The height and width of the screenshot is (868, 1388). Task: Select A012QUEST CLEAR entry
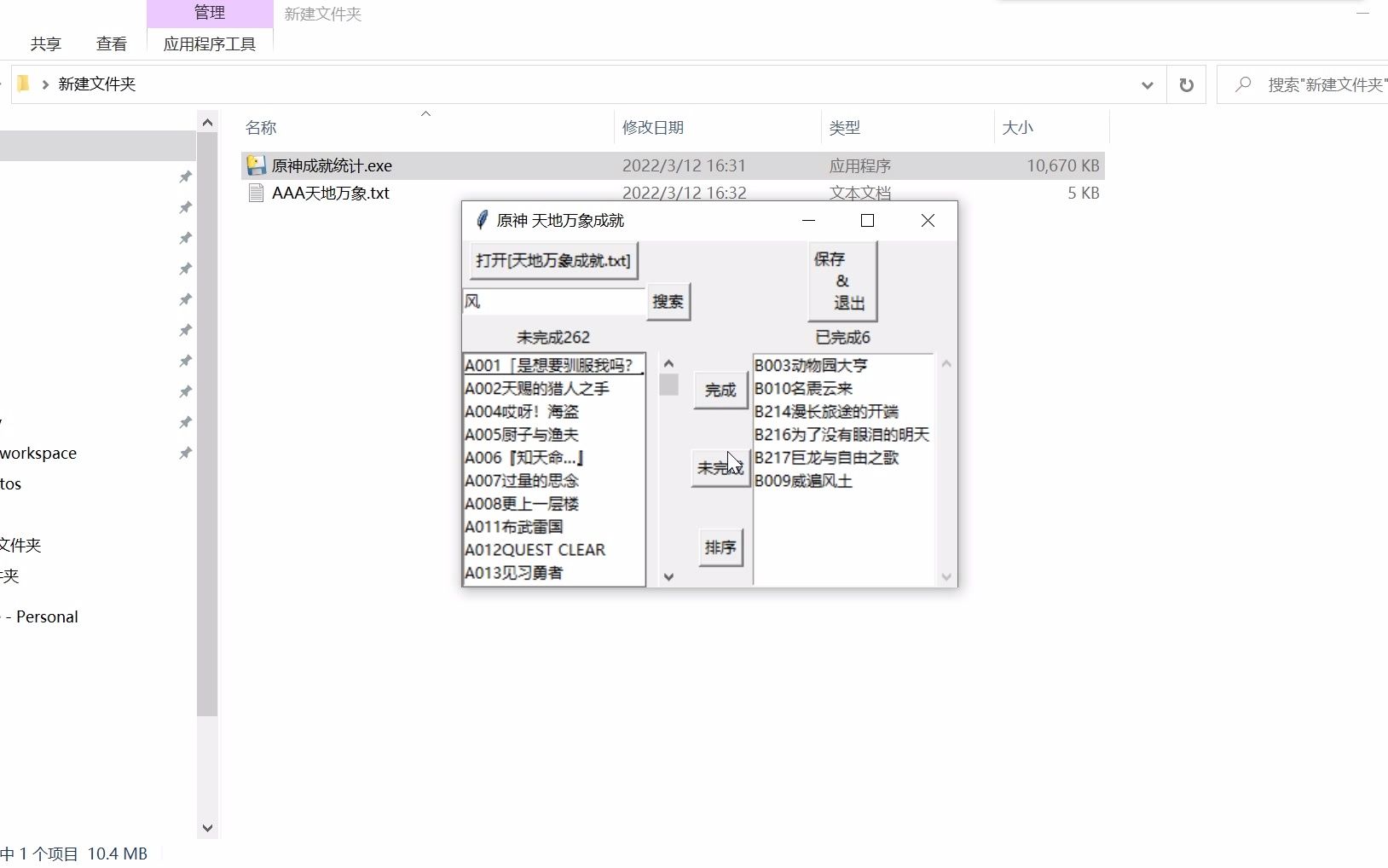[x=553, y=549]
